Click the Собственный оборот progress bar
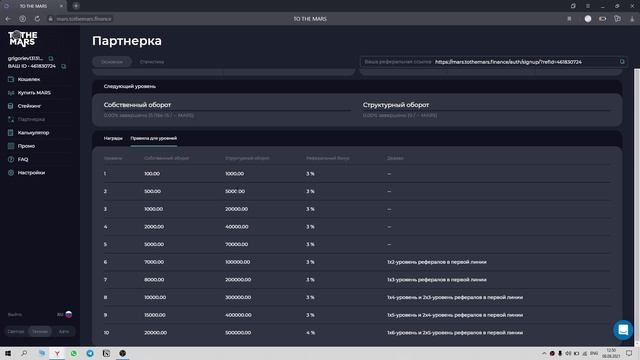The image size is (640, 360). coord(227,111)
